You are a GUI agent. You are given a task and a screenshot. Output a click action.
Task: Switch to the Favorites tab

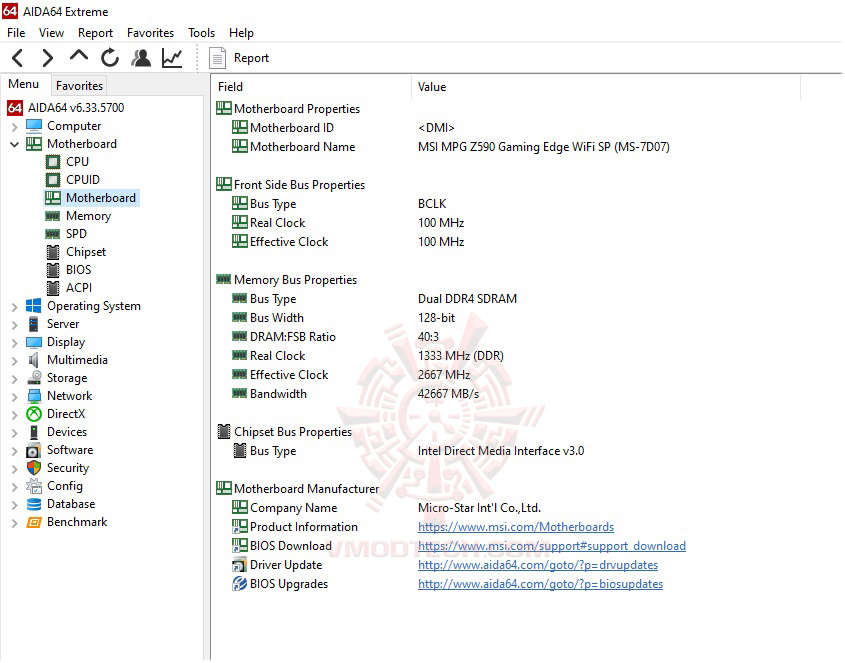point(79,86)
